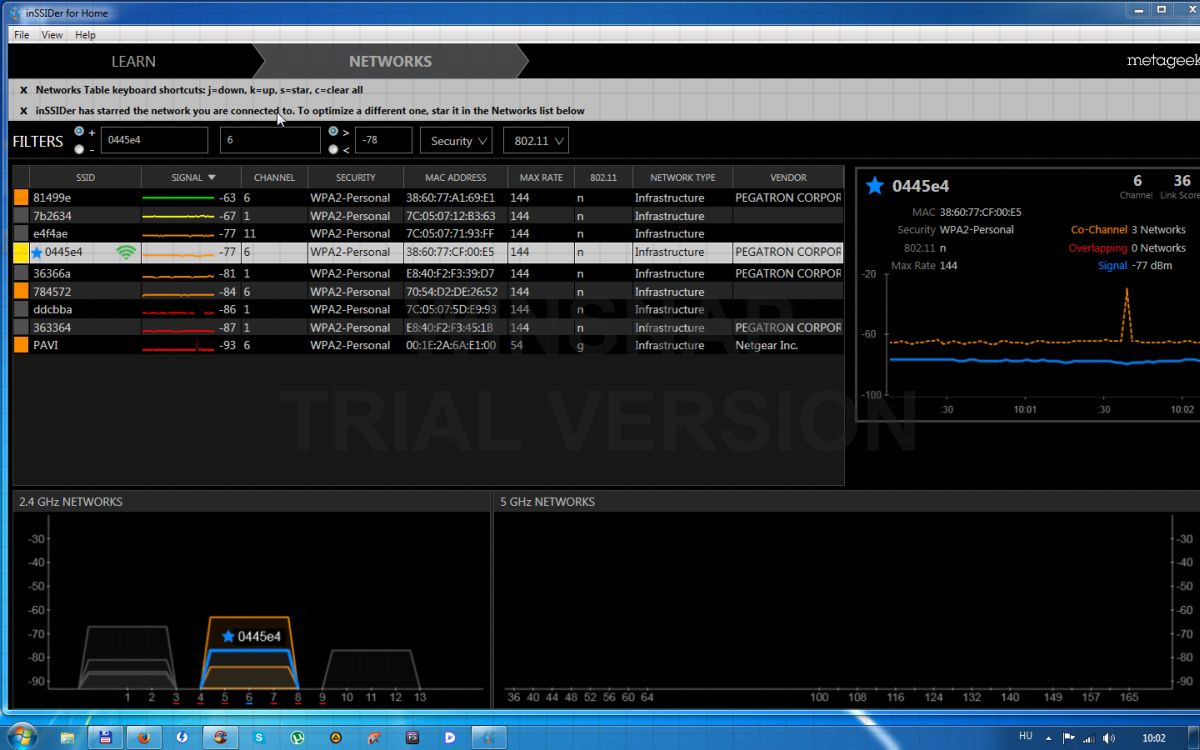Click the blue star beside 0445e4 in details panel
The width and height of the screenshot is (1200, 750).
tap(875, 186)
